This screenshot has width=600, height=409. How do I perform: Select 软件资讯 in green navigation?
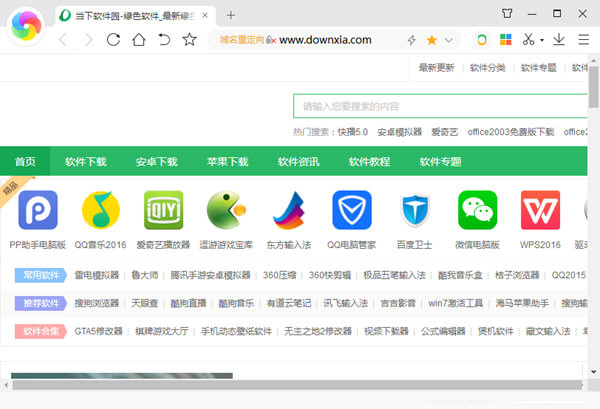tap(298, 161)
